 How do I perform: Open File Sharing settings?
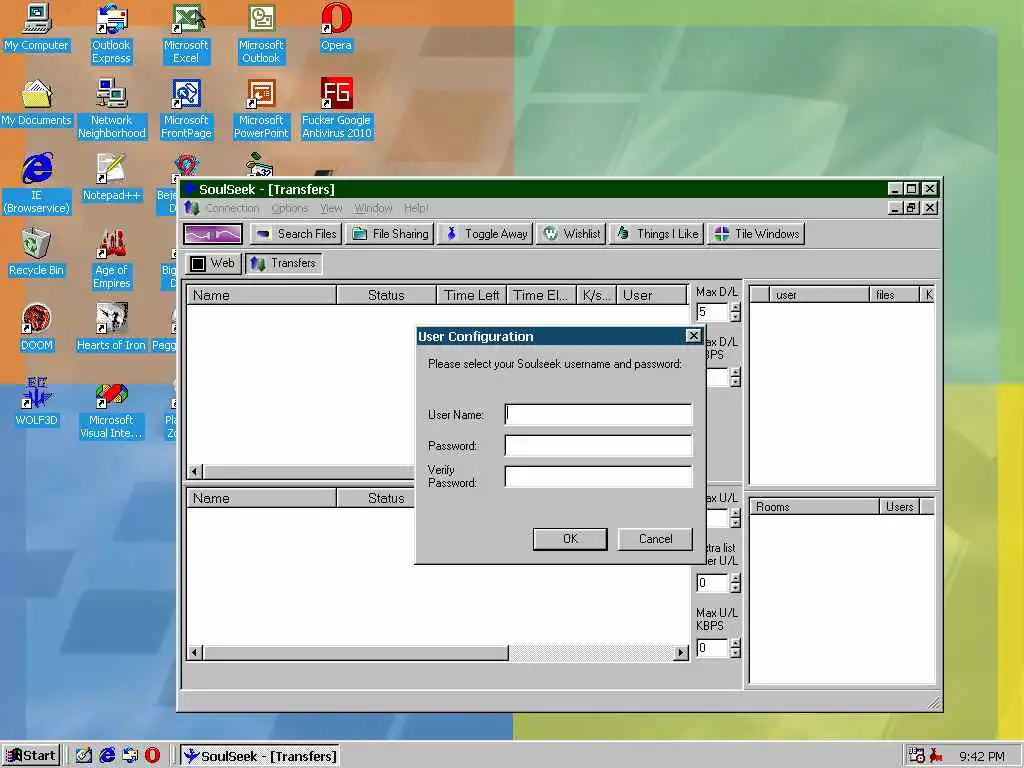click(390, 234)
